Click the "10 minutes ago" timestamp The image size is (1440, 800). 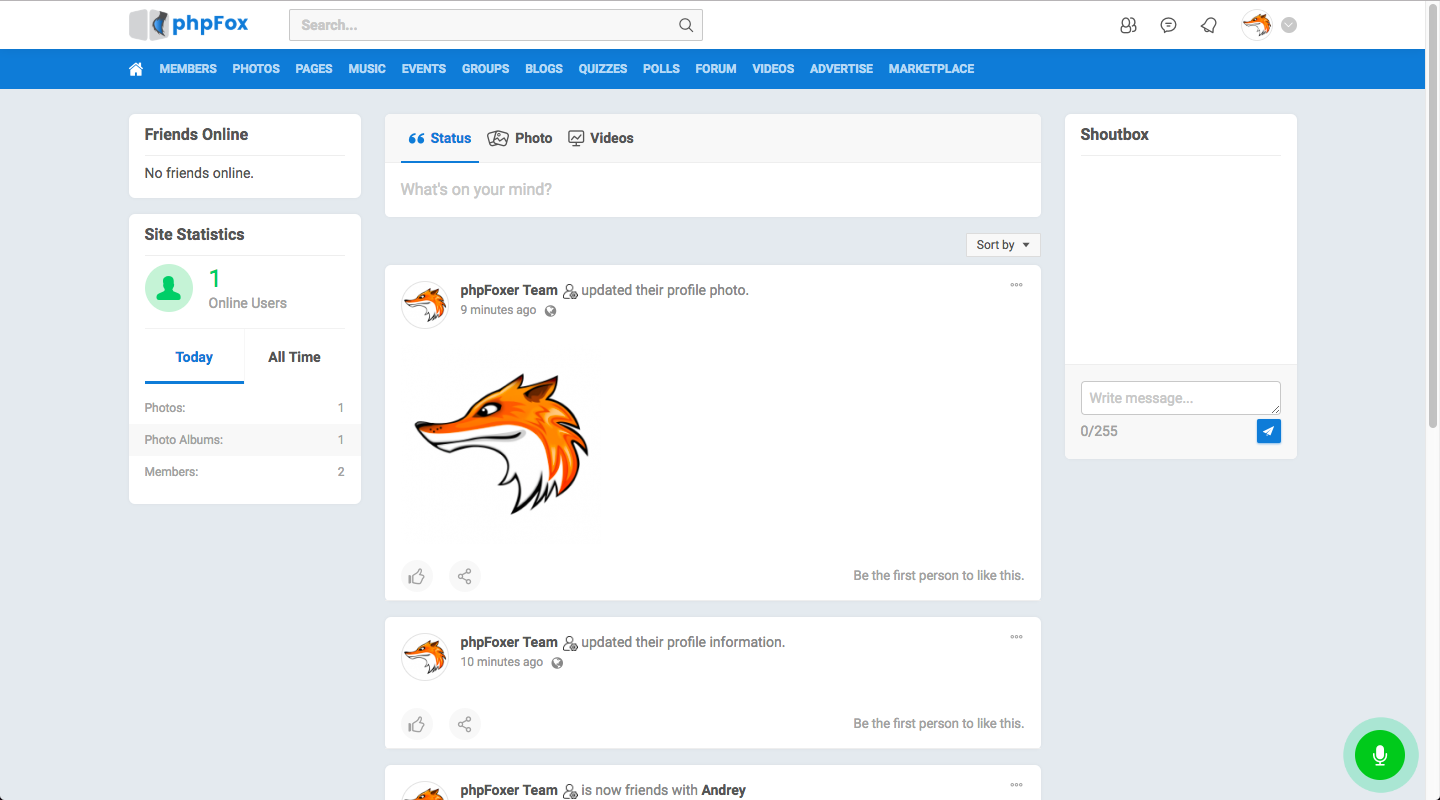pyautogui.click(x=502, y=662)
